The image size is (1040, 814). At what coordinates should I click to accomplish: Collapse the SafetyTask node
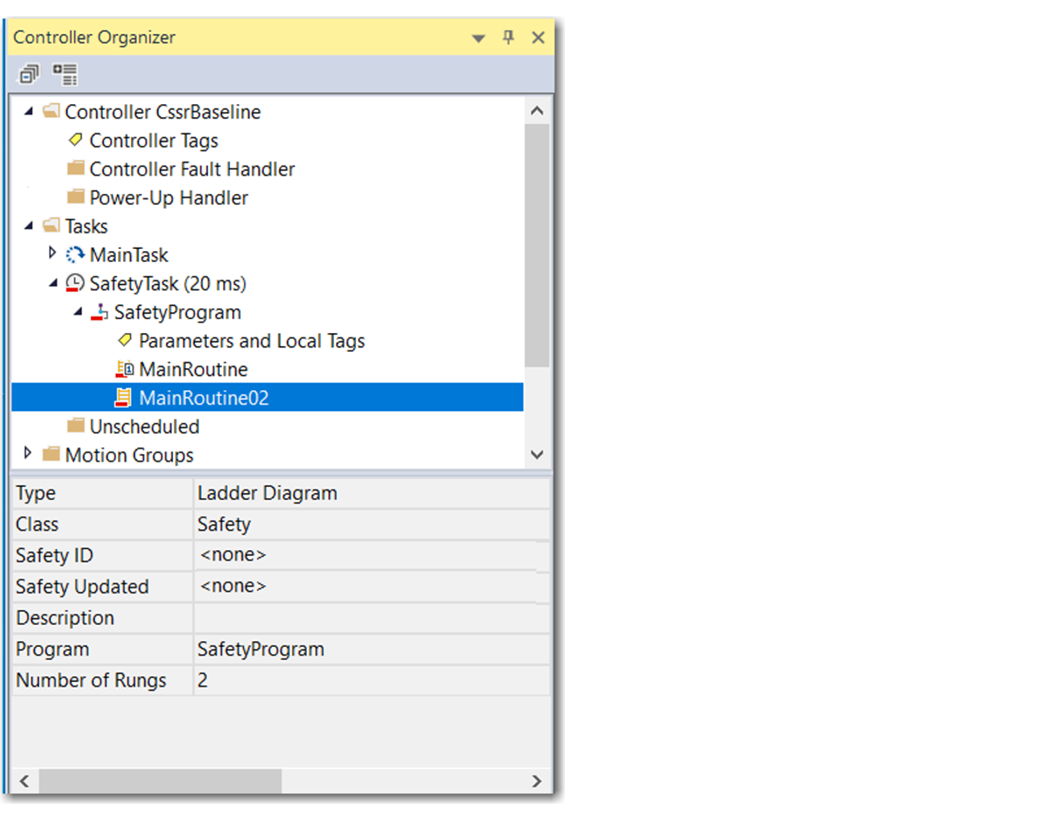[53, 283]
